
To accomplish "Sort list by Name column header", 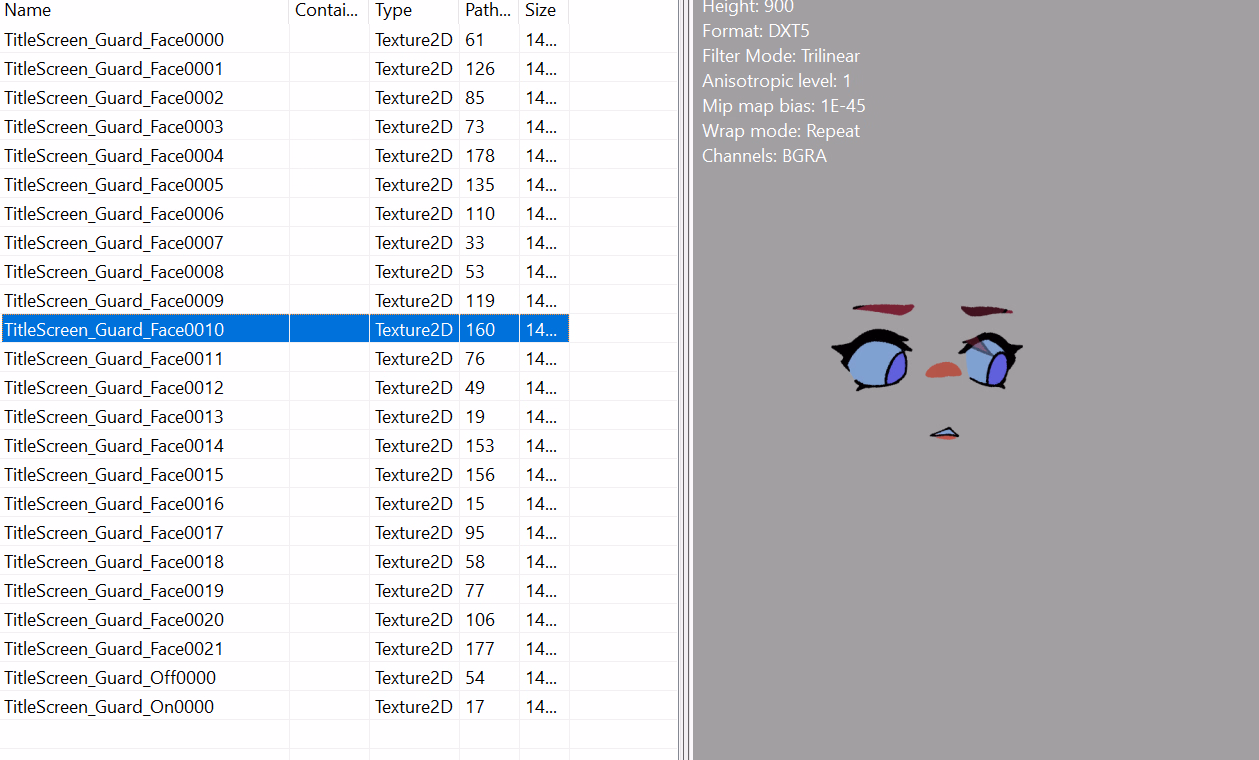I will point(28,11).
